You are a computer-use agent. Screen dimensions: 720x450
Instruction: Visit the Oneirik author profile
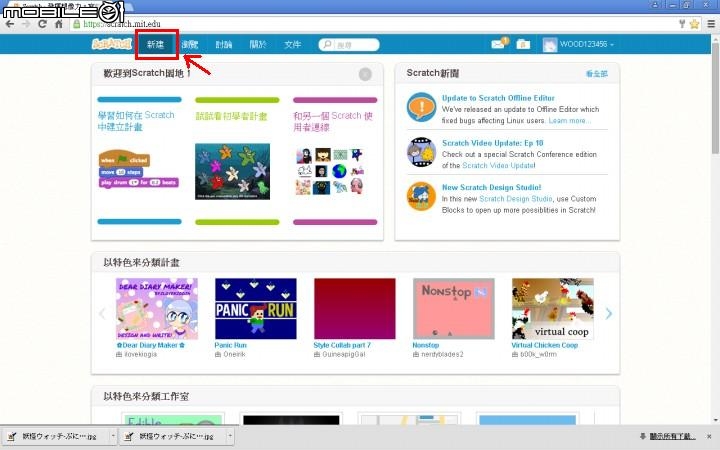(x=234, y=354)
